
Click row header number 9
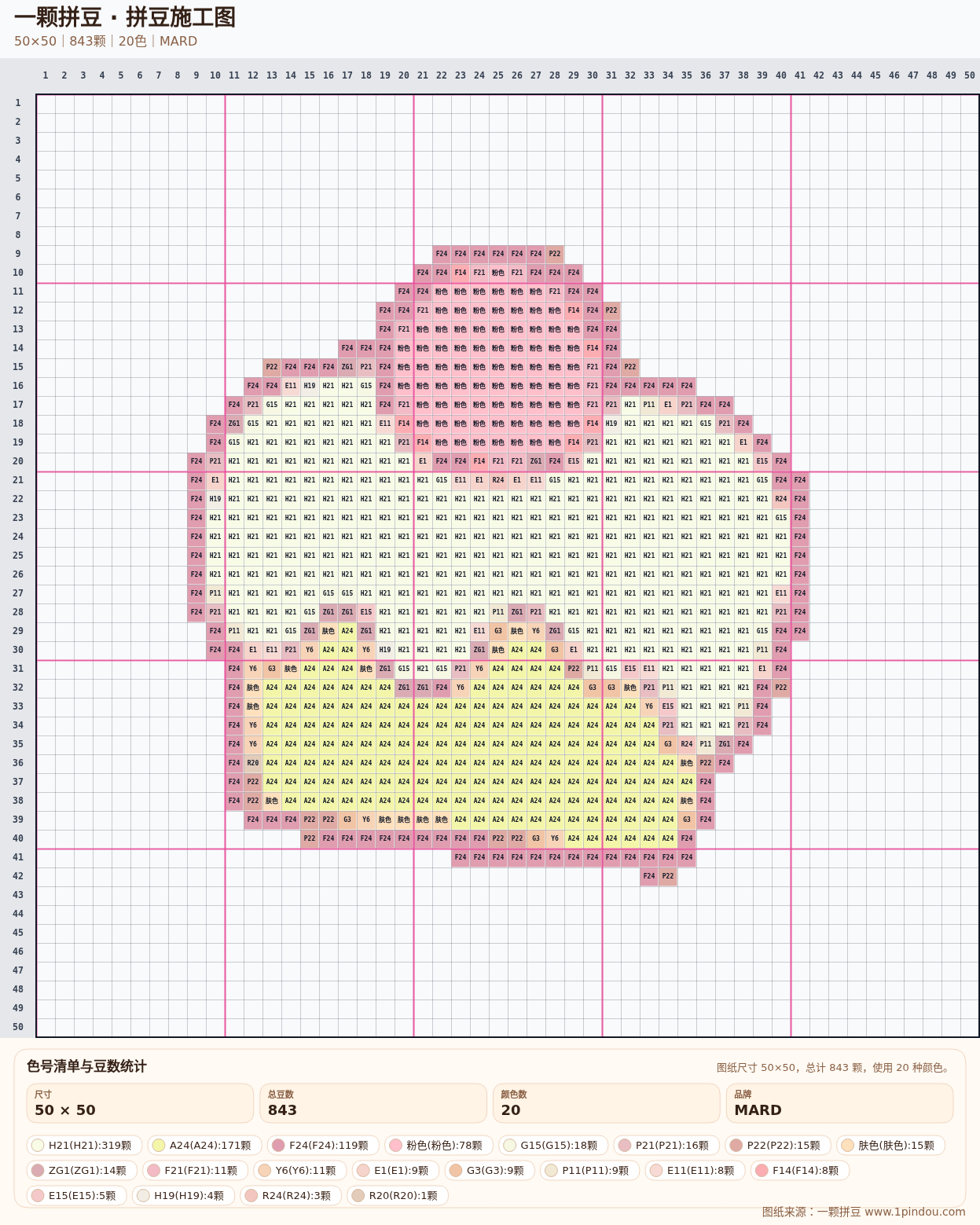point(18,254)
